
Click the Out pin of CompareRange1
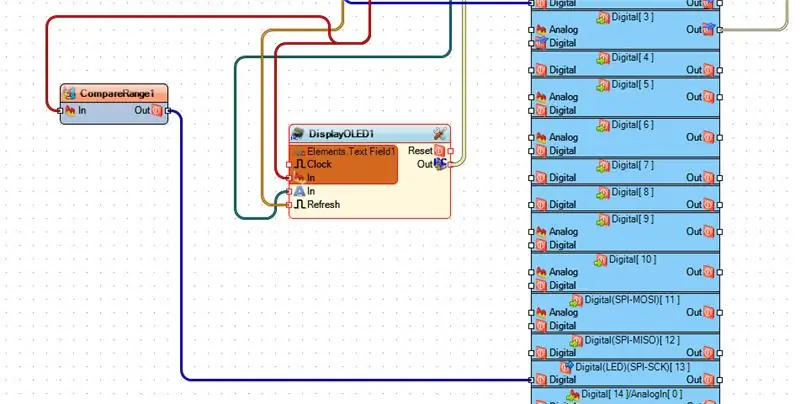coord(168,110)
